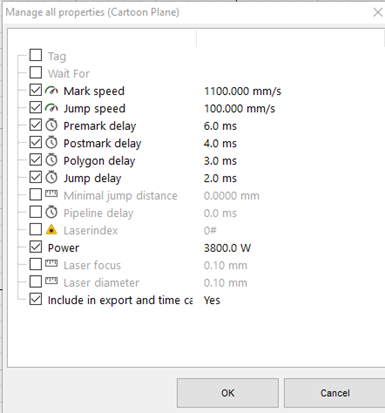Enable the Pipeline delay checkbox
Viewport: 385px width, 413px height.
coord(36,212)
